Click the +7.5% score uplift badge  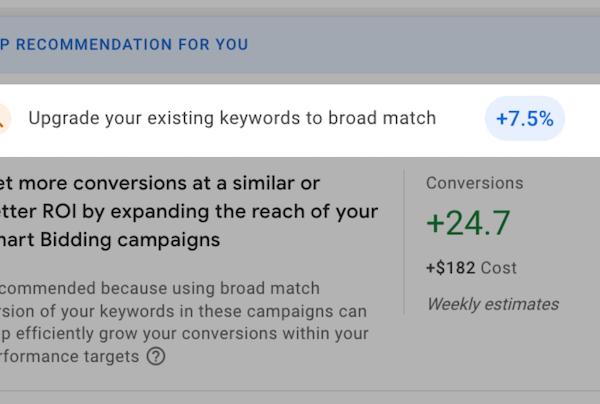[525, 119]
